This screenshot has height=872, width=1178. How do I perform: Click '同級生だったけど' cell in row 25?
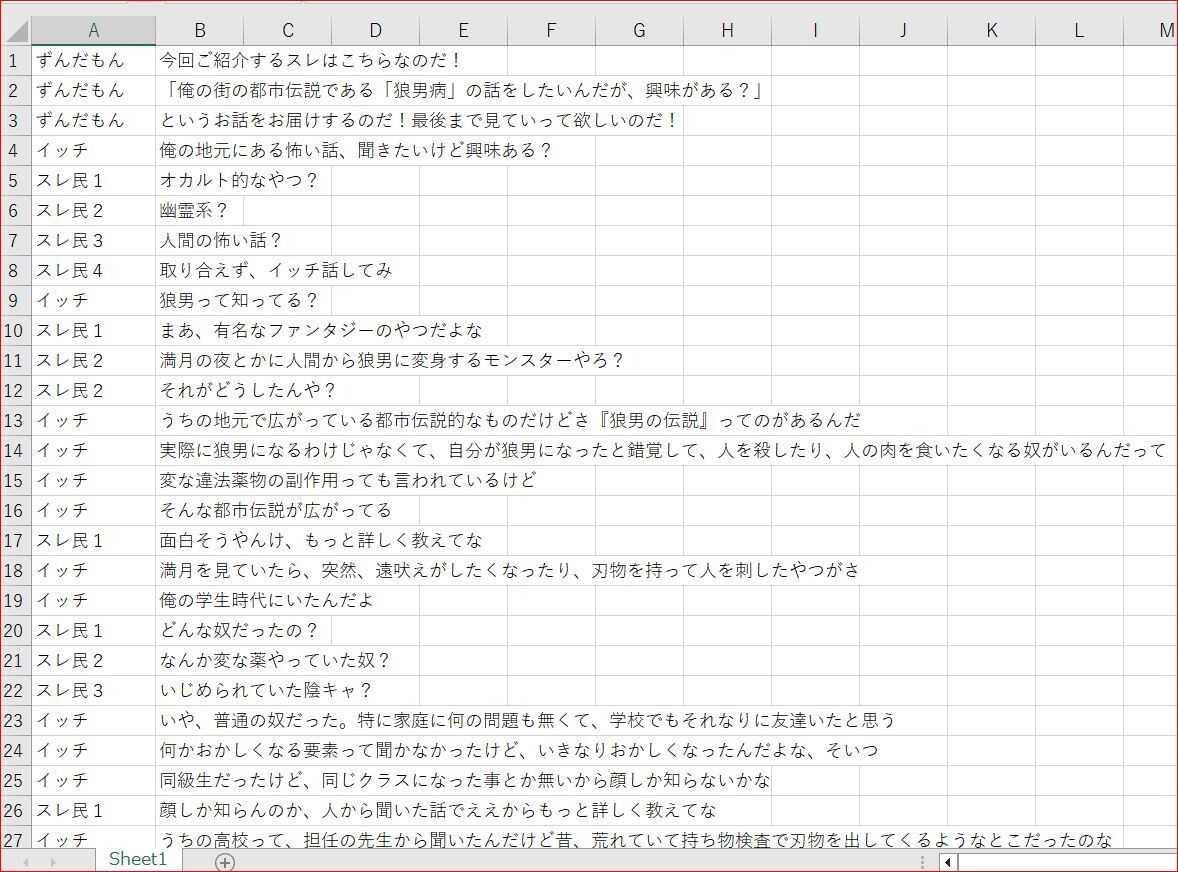464,781
